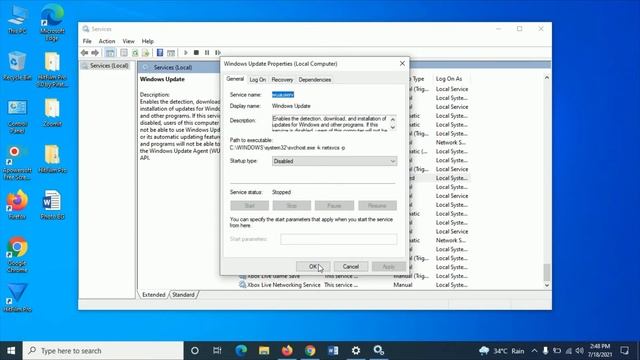Switch to the Log On tab

click(x=258, y=80)
